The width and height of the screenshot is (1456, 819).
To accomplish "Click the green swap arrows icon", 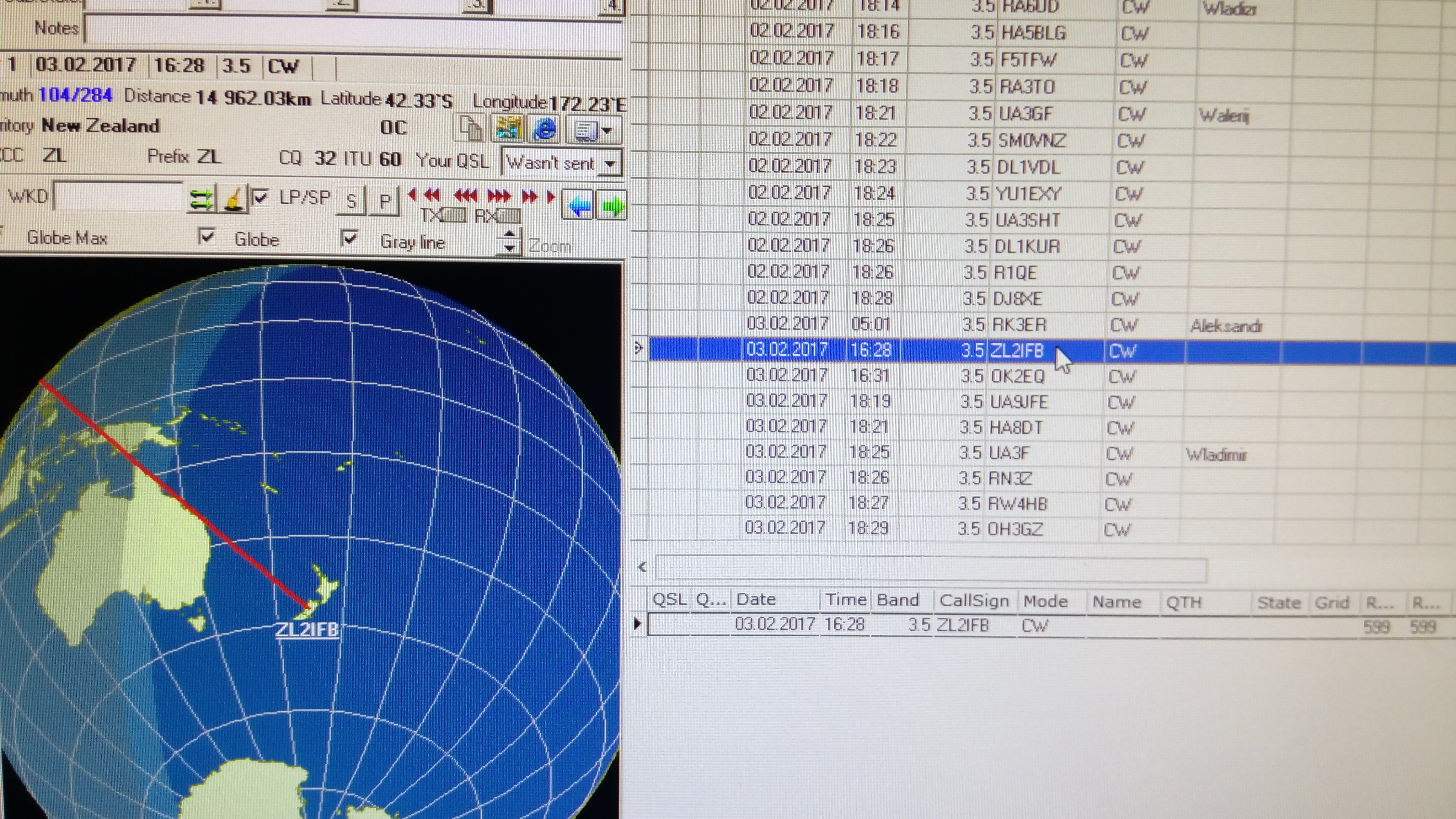I will click(201, 199).
